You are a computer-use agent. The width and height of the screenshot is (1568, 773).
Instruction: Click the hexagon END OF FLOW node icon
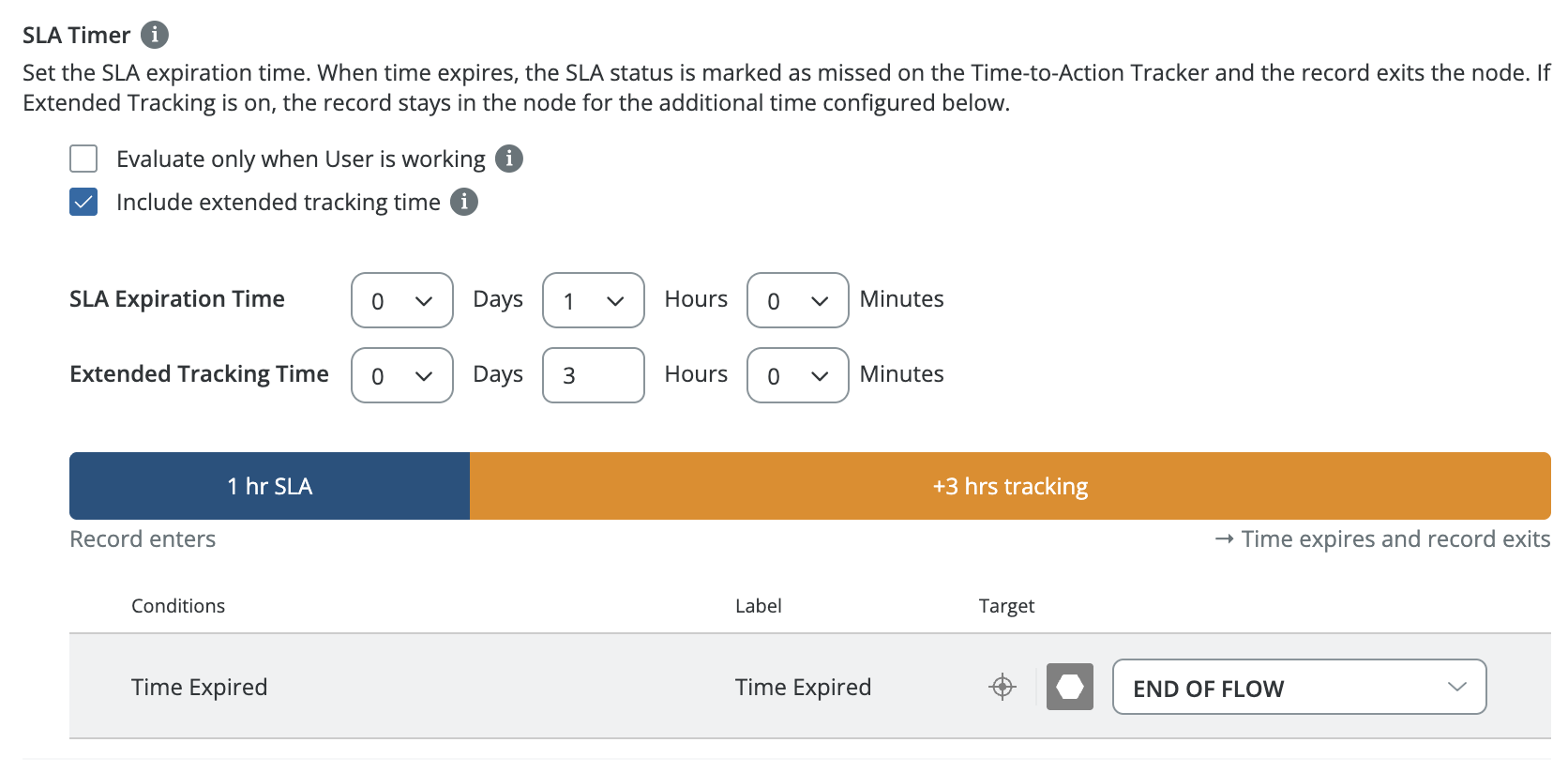pyautogui.click(x=1070, y=687)
